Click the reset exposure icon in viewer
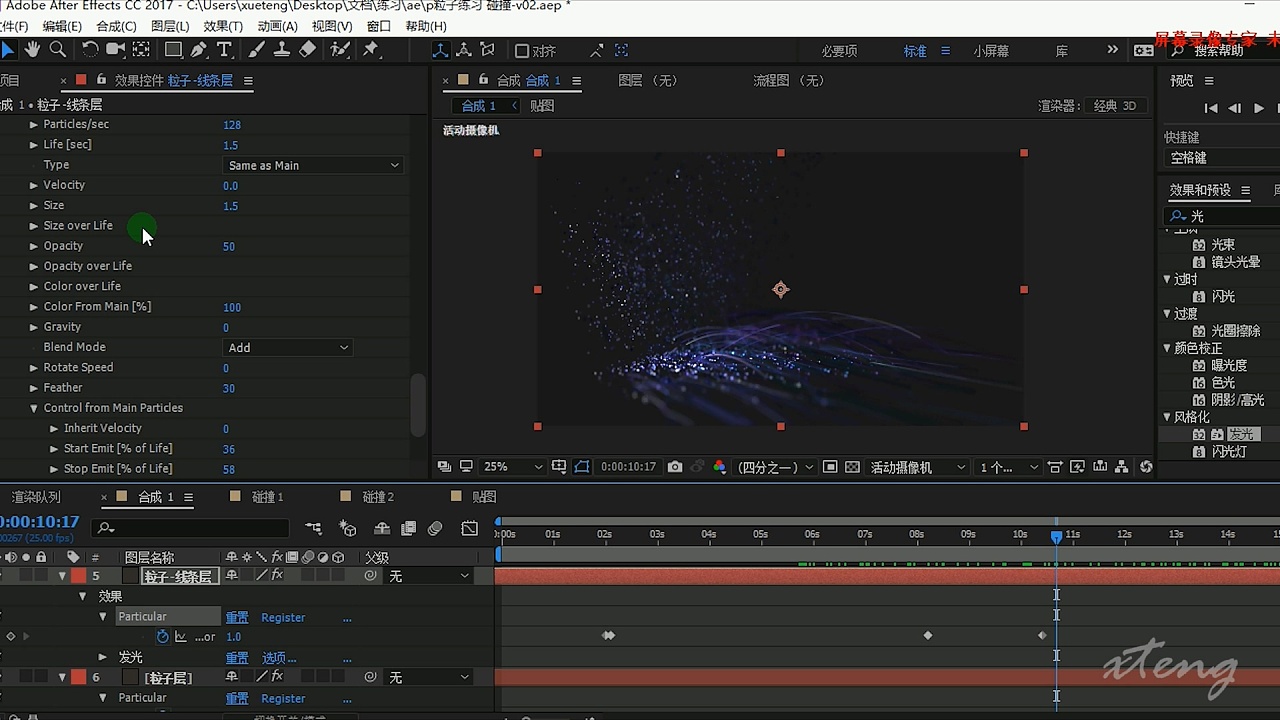This screenshot has width=1280, height=720. (1146, 467)
